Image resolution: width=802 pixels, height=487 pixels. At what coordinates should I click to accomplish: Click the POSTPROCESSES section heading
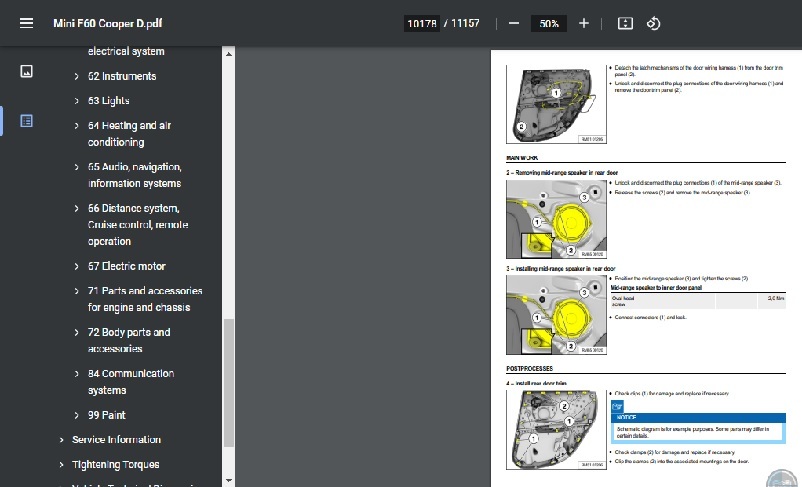tap(529, 368)
